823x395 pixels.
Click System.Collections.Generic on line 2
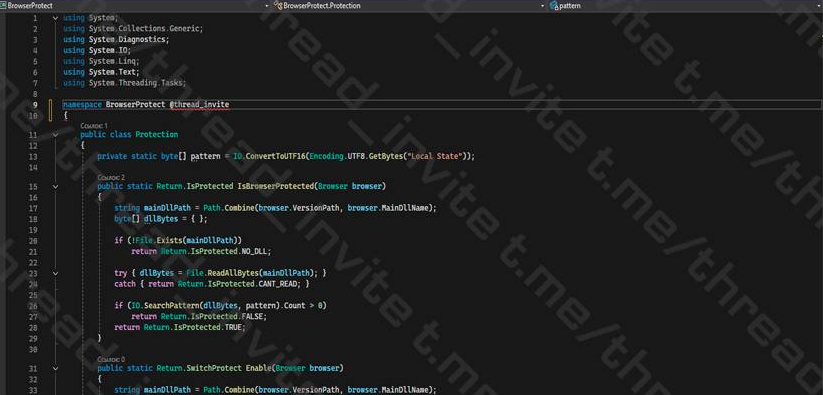point(145,29)
